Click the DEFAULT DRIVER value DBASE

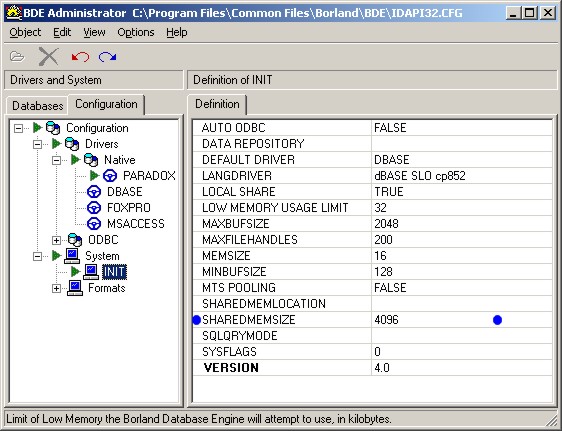[x=391, y=160]
